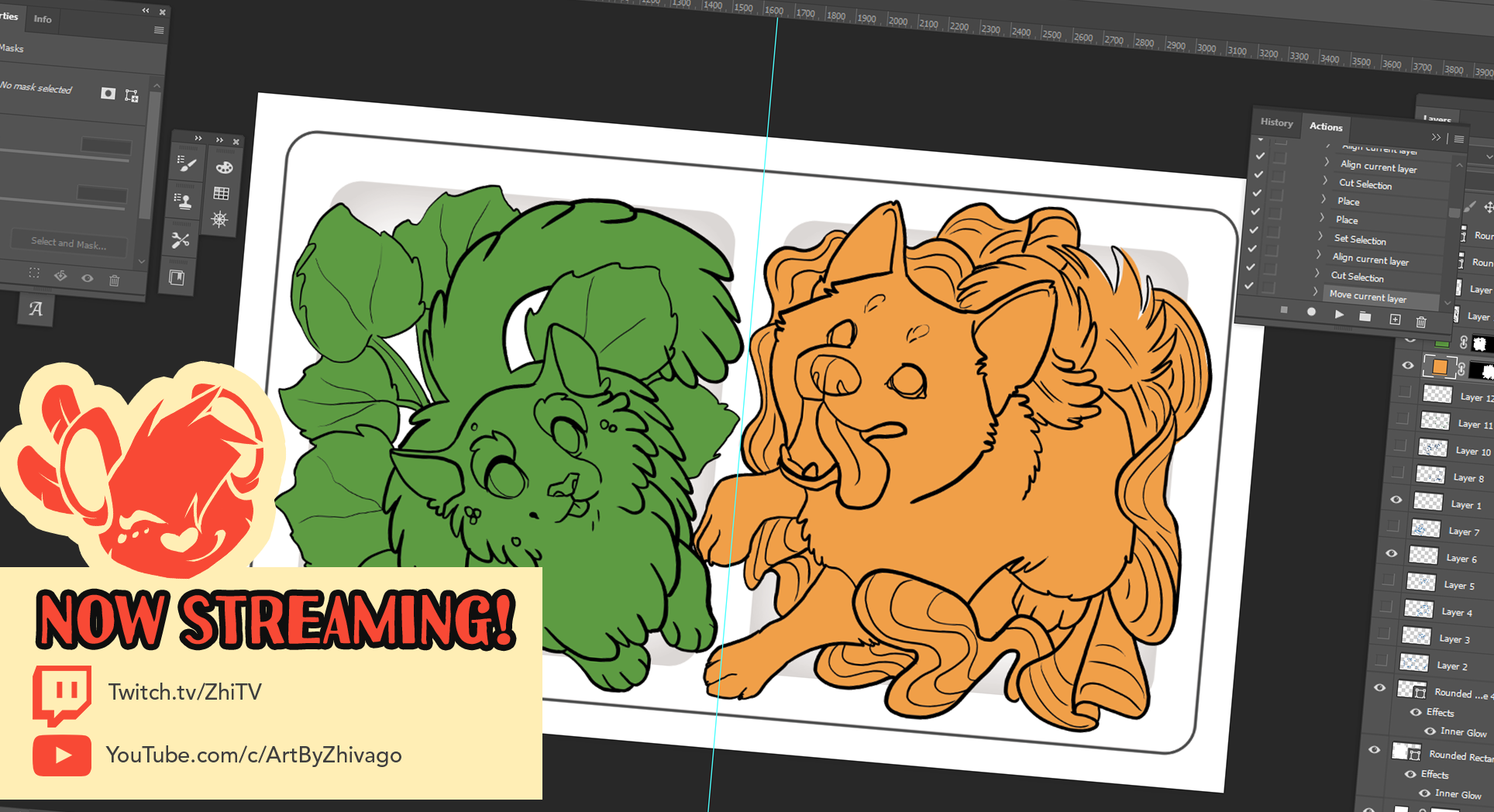
Task: Hide Layer 1 with its eye icon
Action: click(1396, 500)
